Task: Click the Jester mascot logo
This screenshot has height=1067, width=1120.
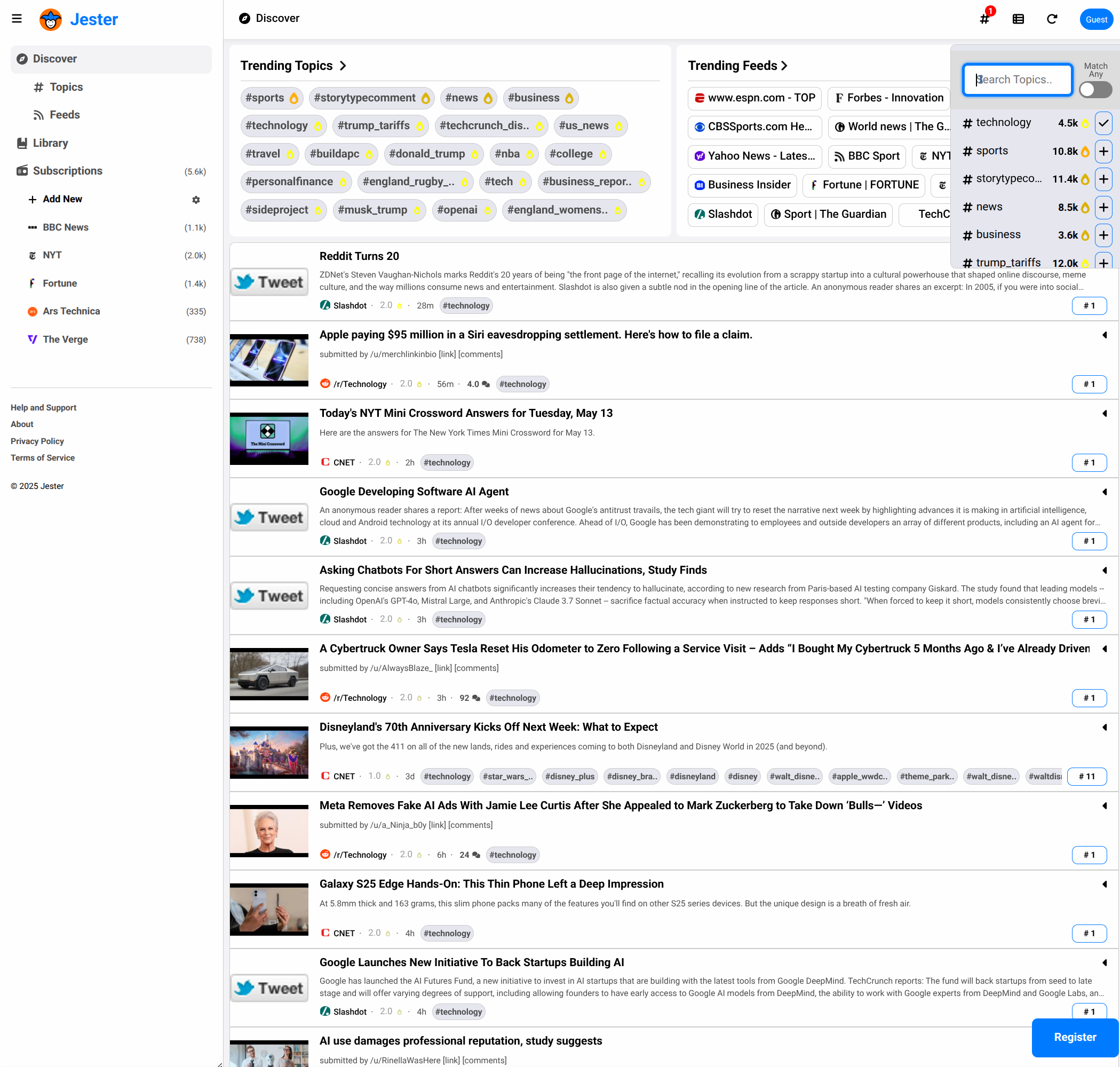Action: point(51,19)
